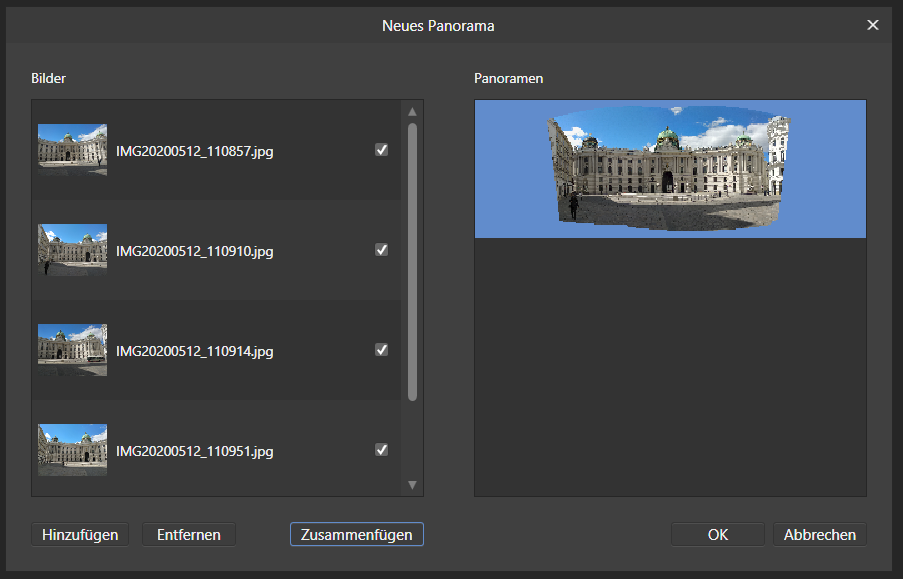Image resolution: width=903 pixels, height=579 pixels.
Task: Click the vertical scrollbar thumb in Bilder list
Action: point(412,260)
